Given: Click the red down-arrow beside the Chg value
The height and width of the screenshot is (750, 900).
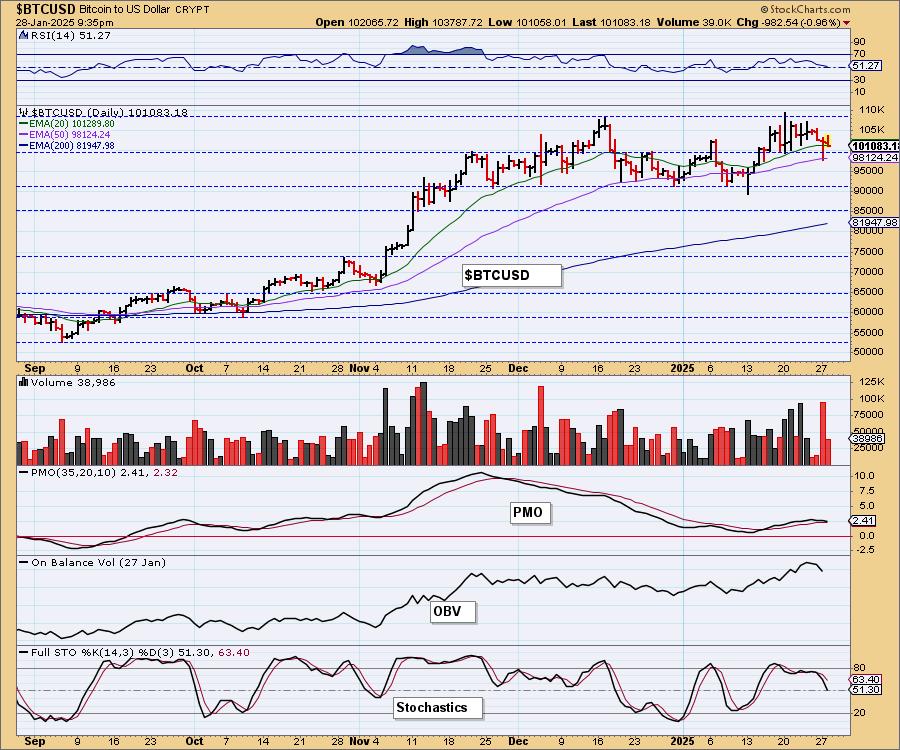Looking at the screenshot, I should 847,23.
